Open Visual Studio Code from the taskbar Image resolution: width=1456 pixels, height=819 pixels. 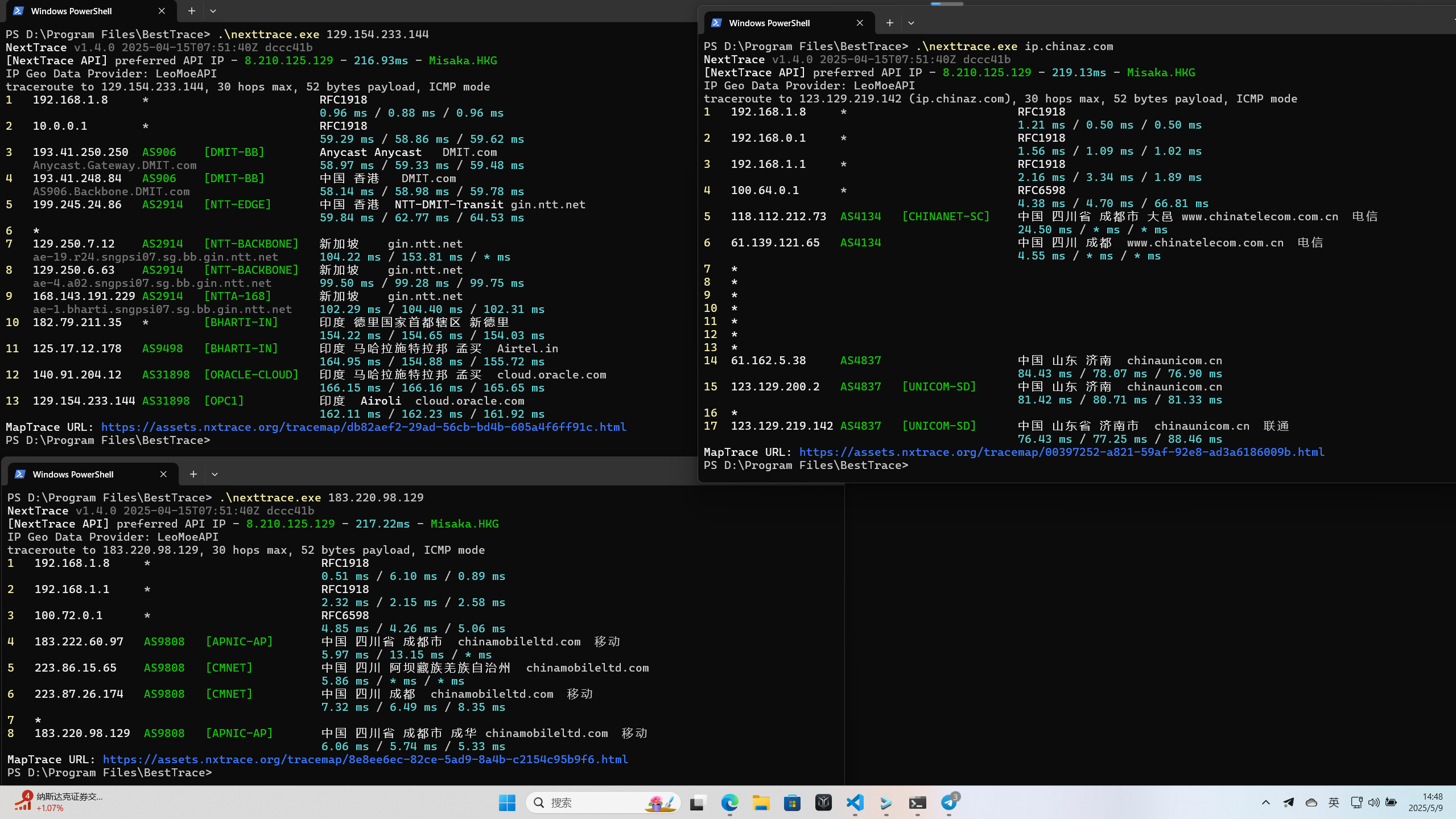855,802
